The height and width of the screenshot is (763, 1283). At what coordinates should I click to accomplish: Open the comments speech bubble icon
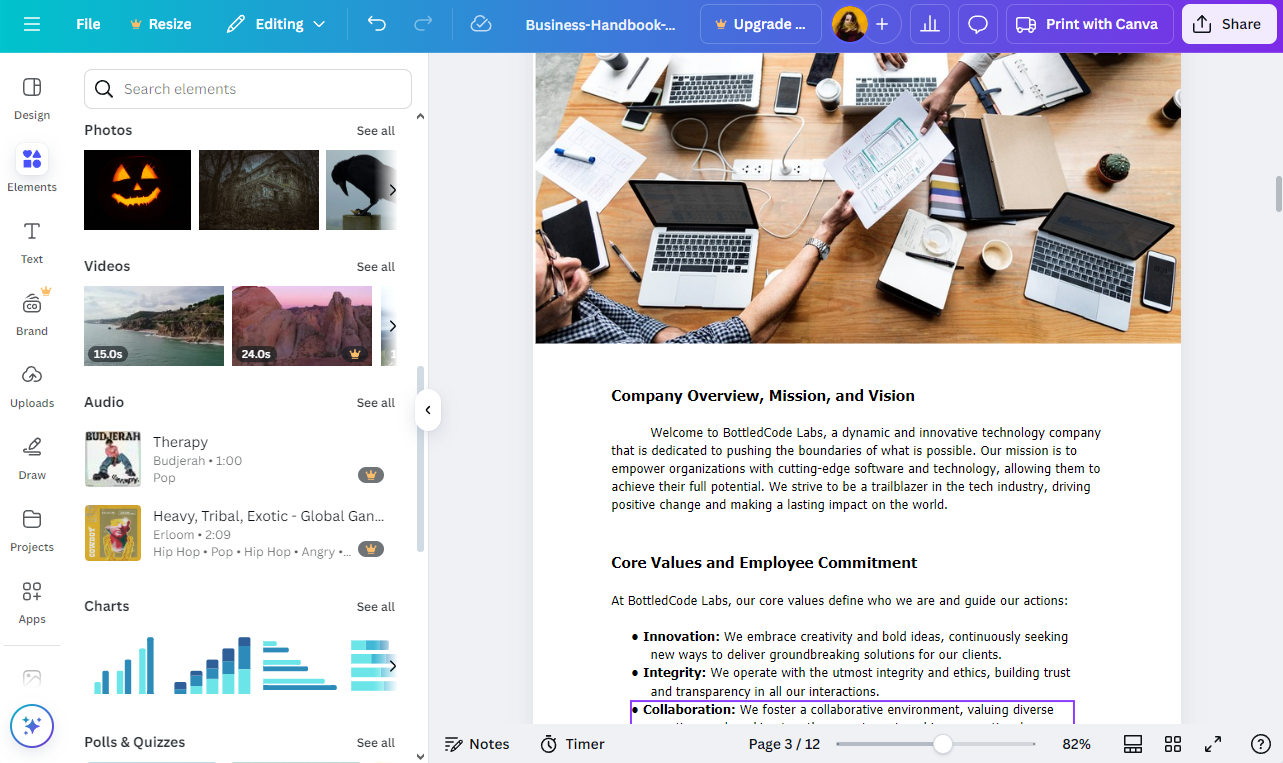point(978,24)
